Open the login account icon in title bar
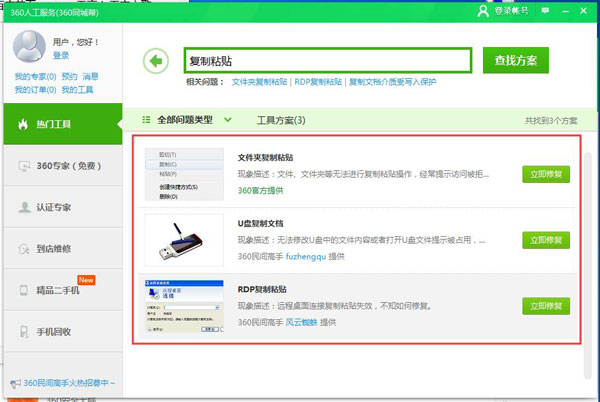Image resolution: width=600 pixels, height=402 pixels. [483, 11]
